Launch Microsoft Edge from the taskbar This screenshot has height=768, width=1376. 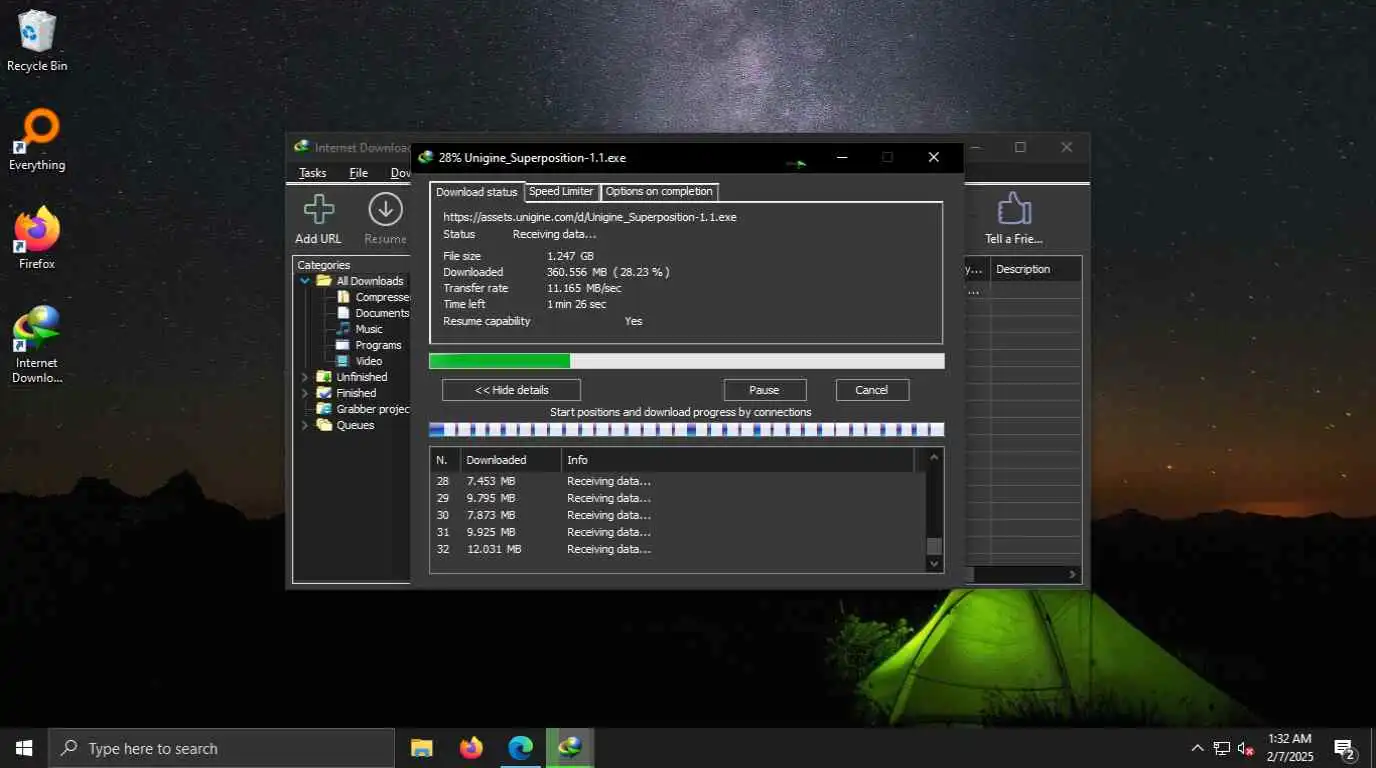coord(520,748)
